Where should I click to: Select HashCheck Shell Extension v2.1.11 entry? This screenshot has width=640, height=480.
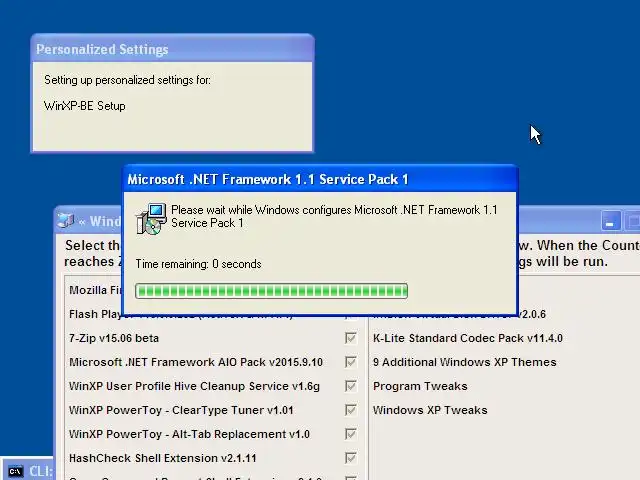tap(162, 458)
